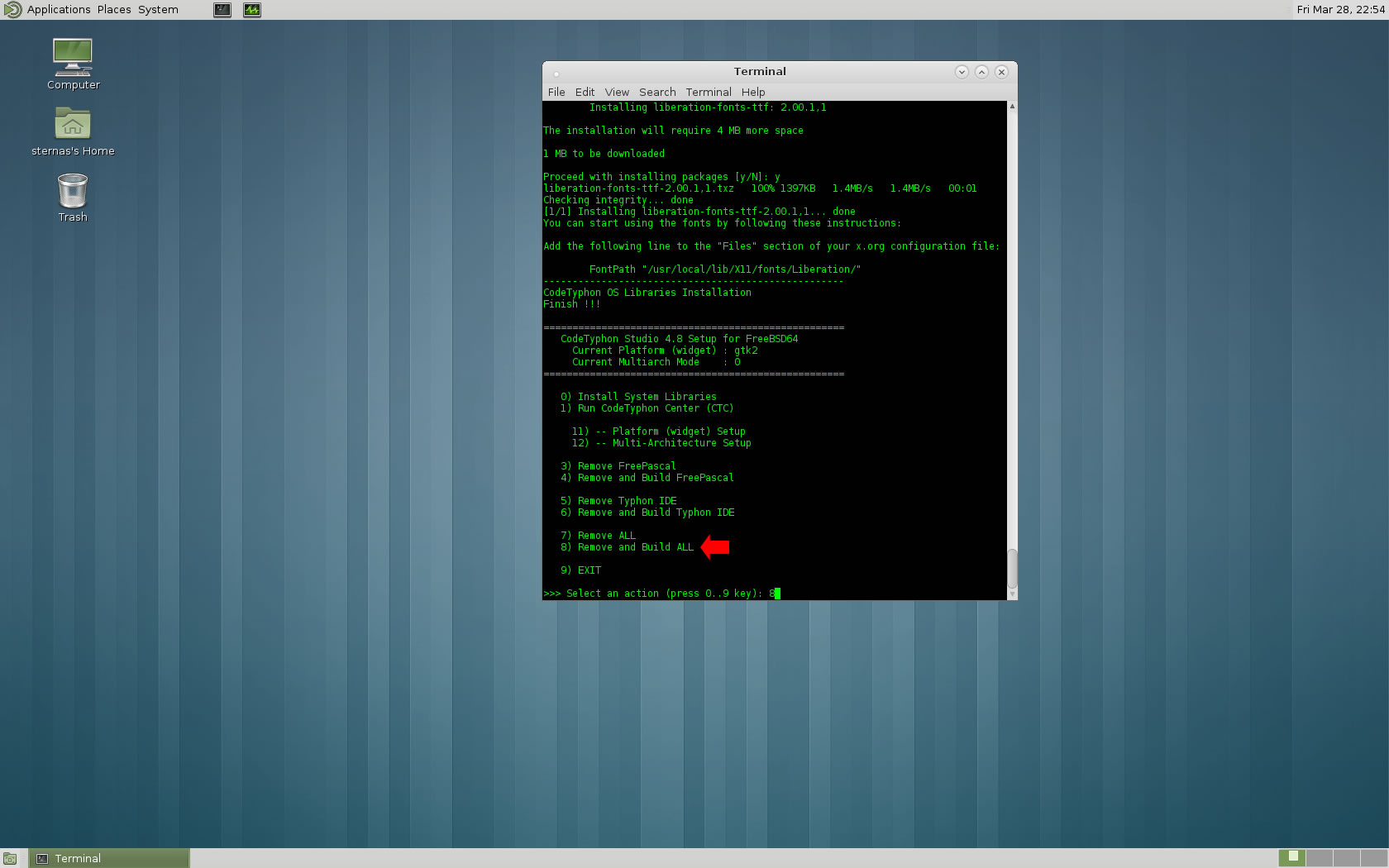Click the MATE logo icon beside Applications
This screenshot has width=1389, height=868.
(x=12, y=10)
